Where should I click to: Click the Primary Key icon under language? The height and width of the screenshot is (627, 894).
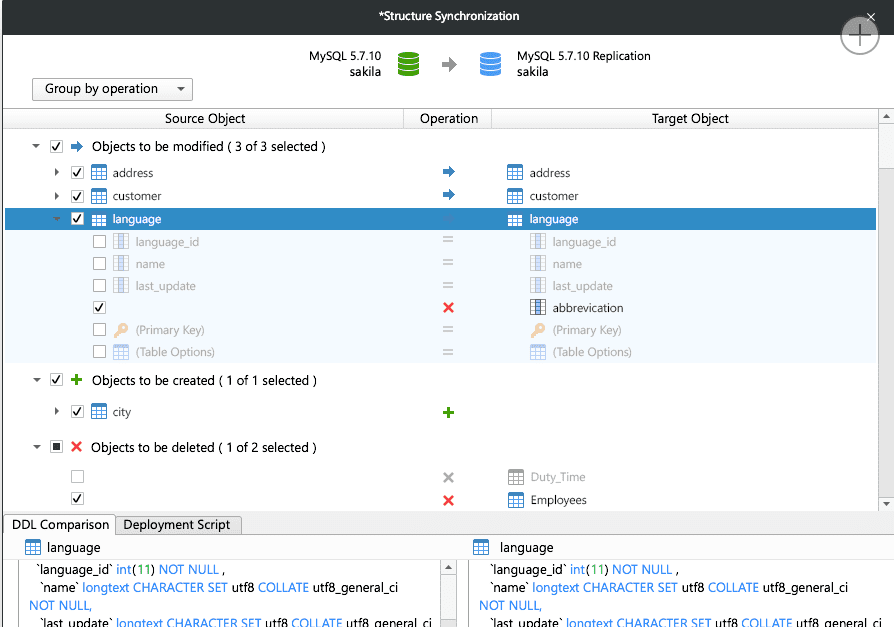pyautogui.click(x=120, y=329)
